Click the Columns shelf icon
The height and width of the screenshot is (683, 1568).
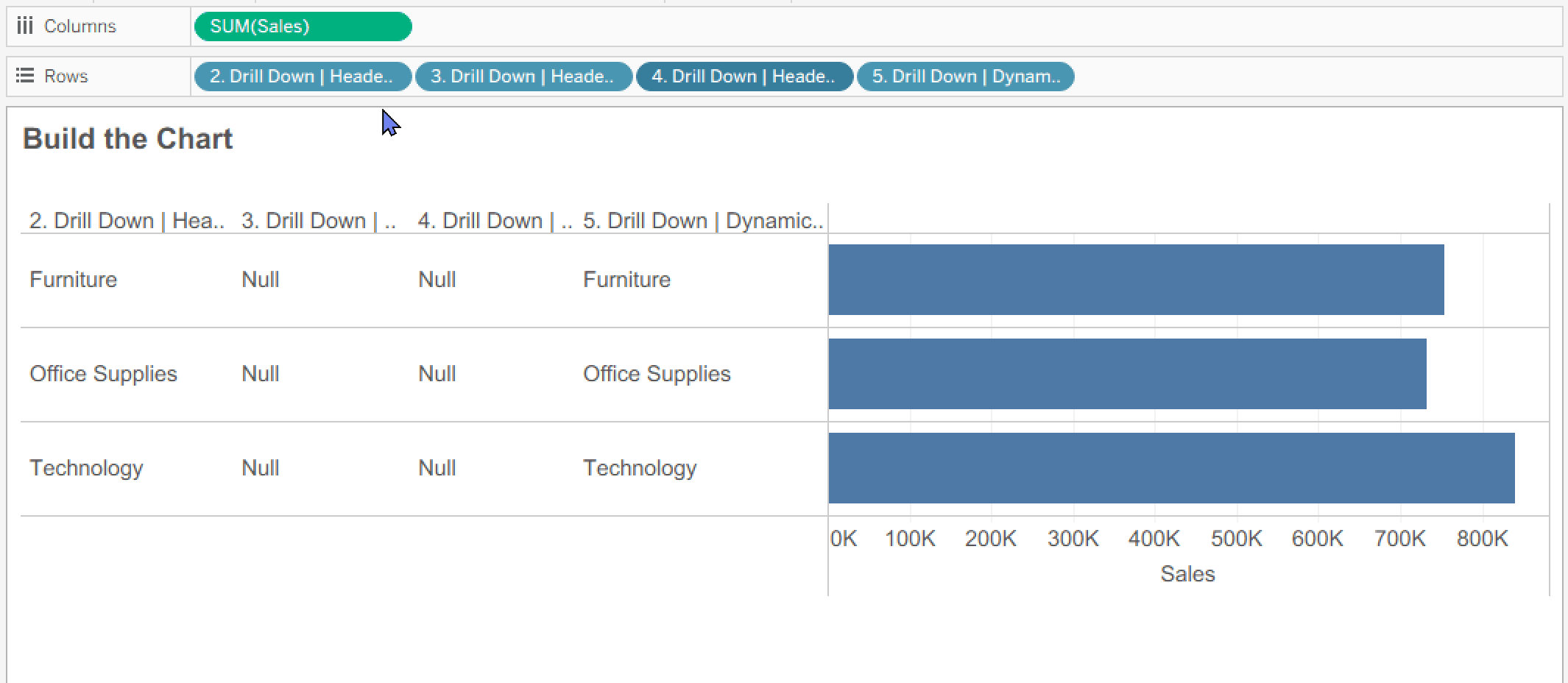25,26
